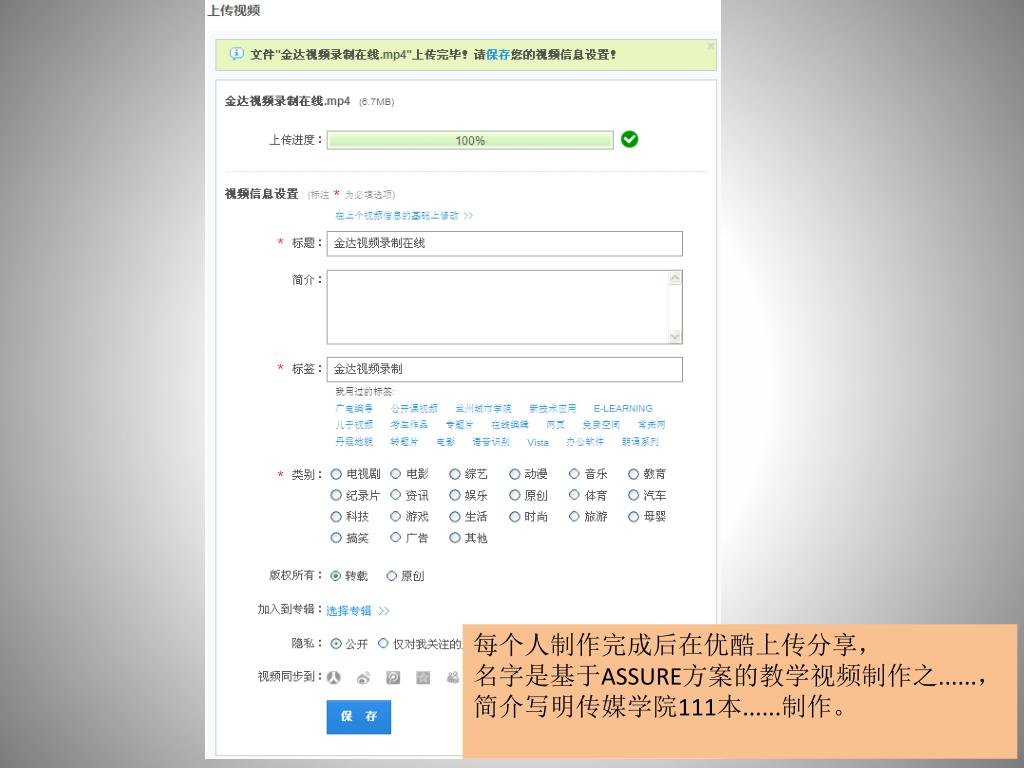The width and height of the screenshot is (1024, 768).
Task: Click the info icon in the upload notice
Action: point(236,54)
